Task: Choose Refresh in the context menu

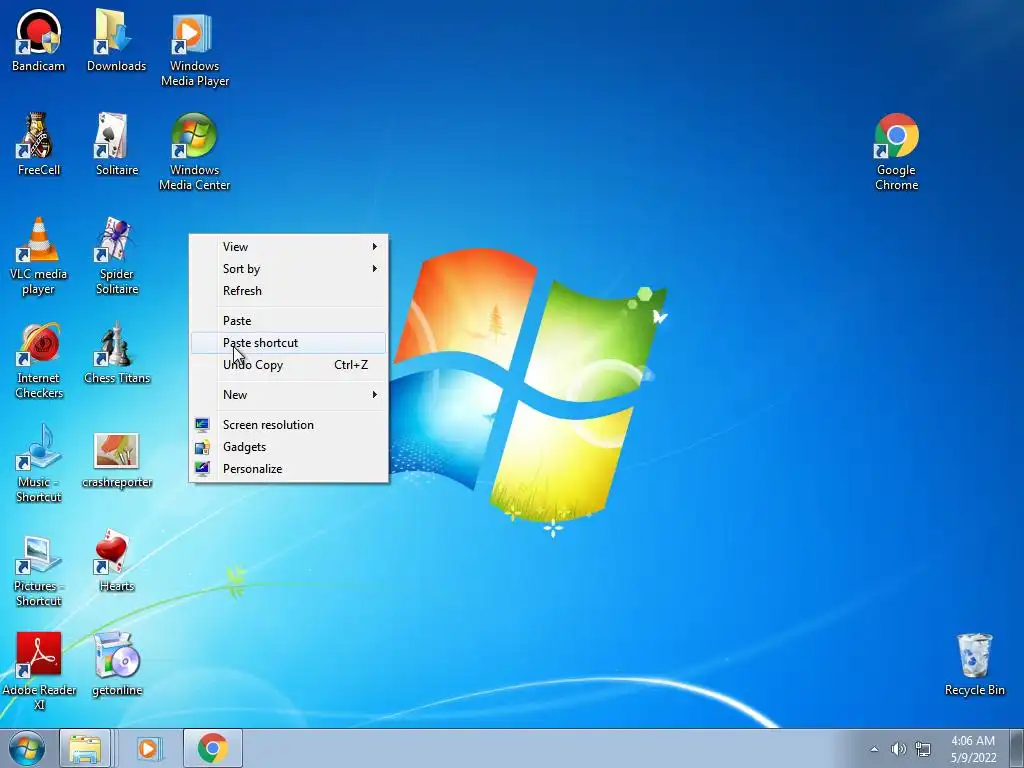Action: [289, 291]
